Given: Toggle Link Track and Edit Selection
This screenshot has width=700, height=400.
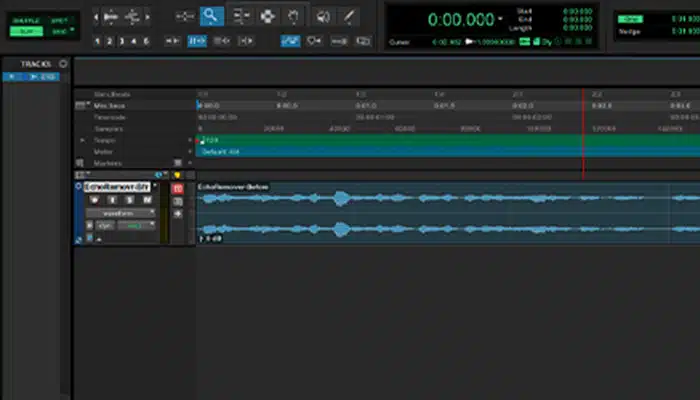Looking at the screenshot, I should coord(221,41).
